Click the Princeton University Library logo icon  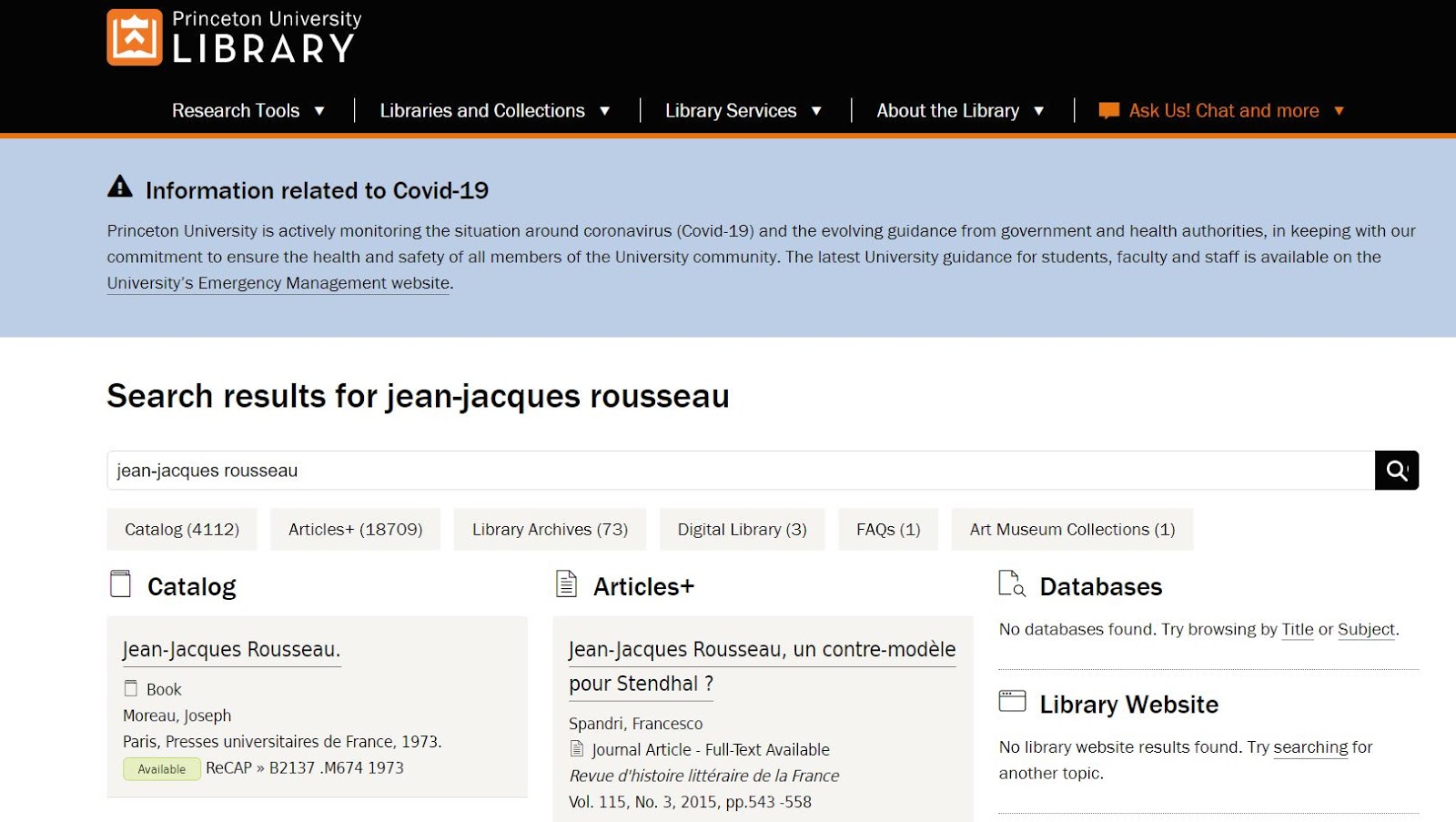tap(135, 37)
